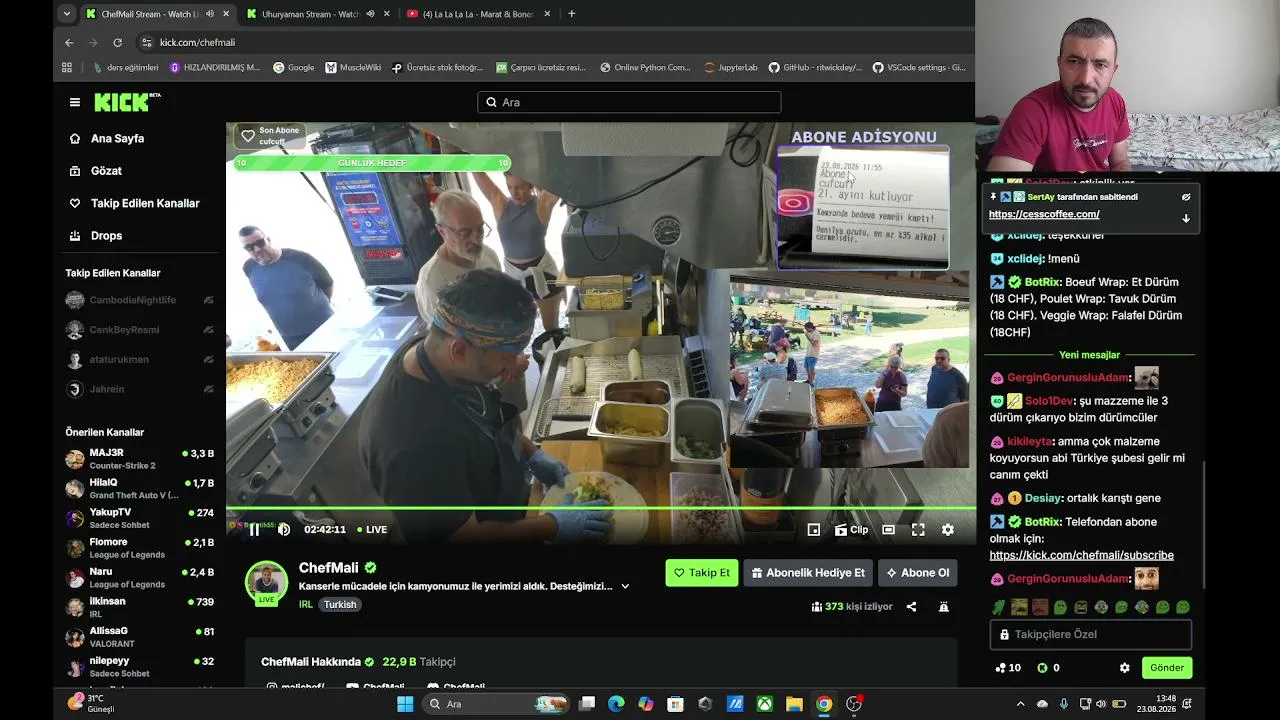The image size is (1280, 720).
Task: Open the tab search dropdown
Action: pos(66,14)
